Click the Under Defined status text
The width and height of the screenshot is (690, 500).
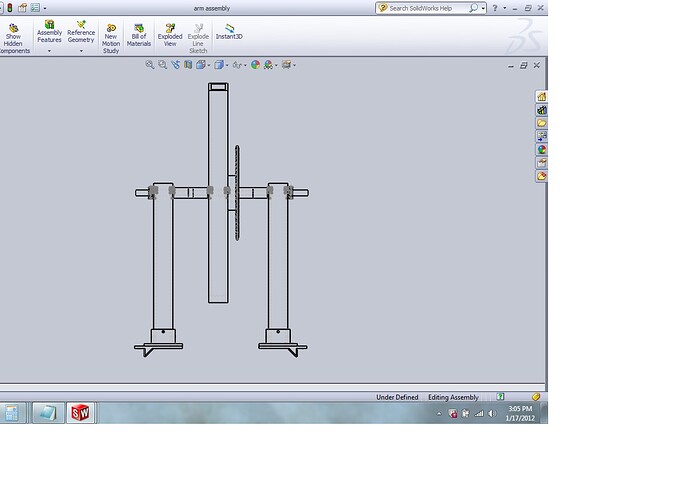[397, 397]
